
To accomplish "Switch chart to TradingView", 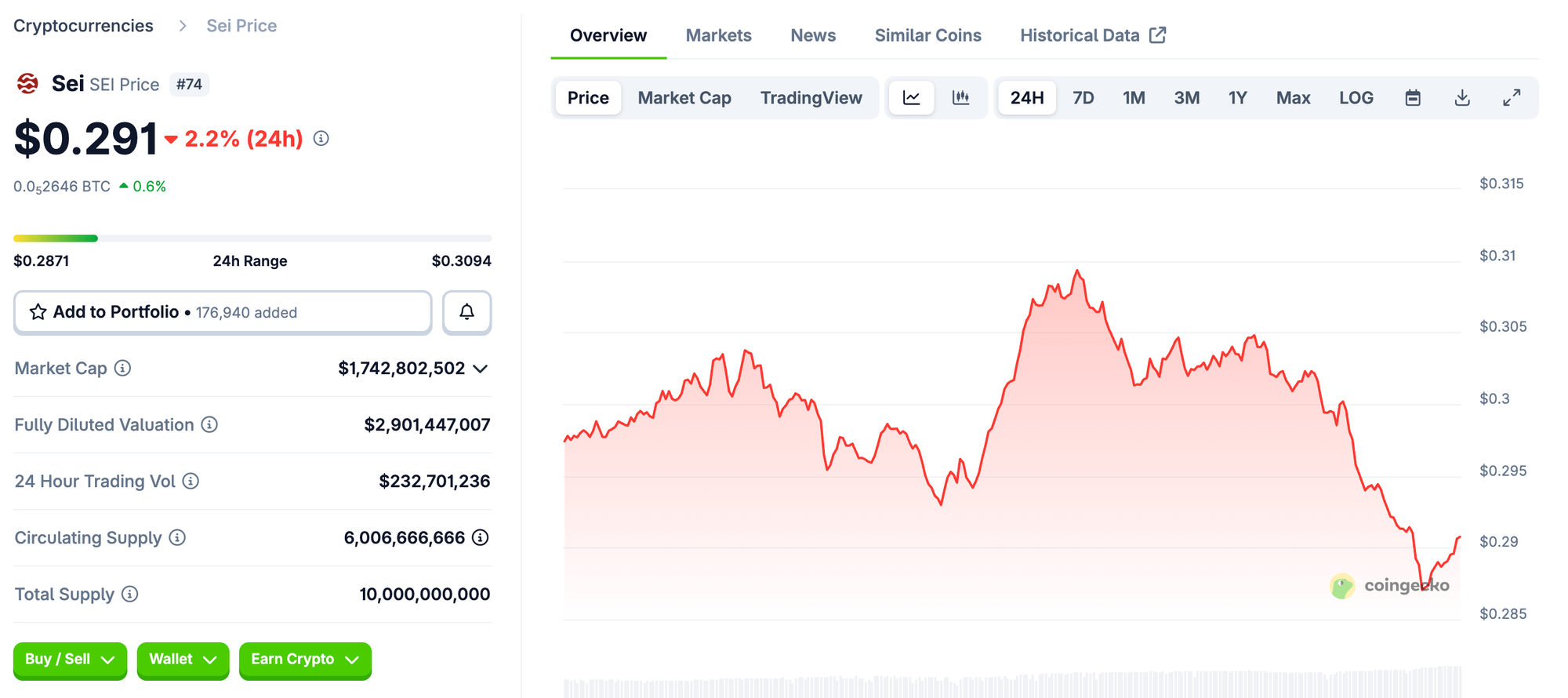I will (x=811, y=98).
